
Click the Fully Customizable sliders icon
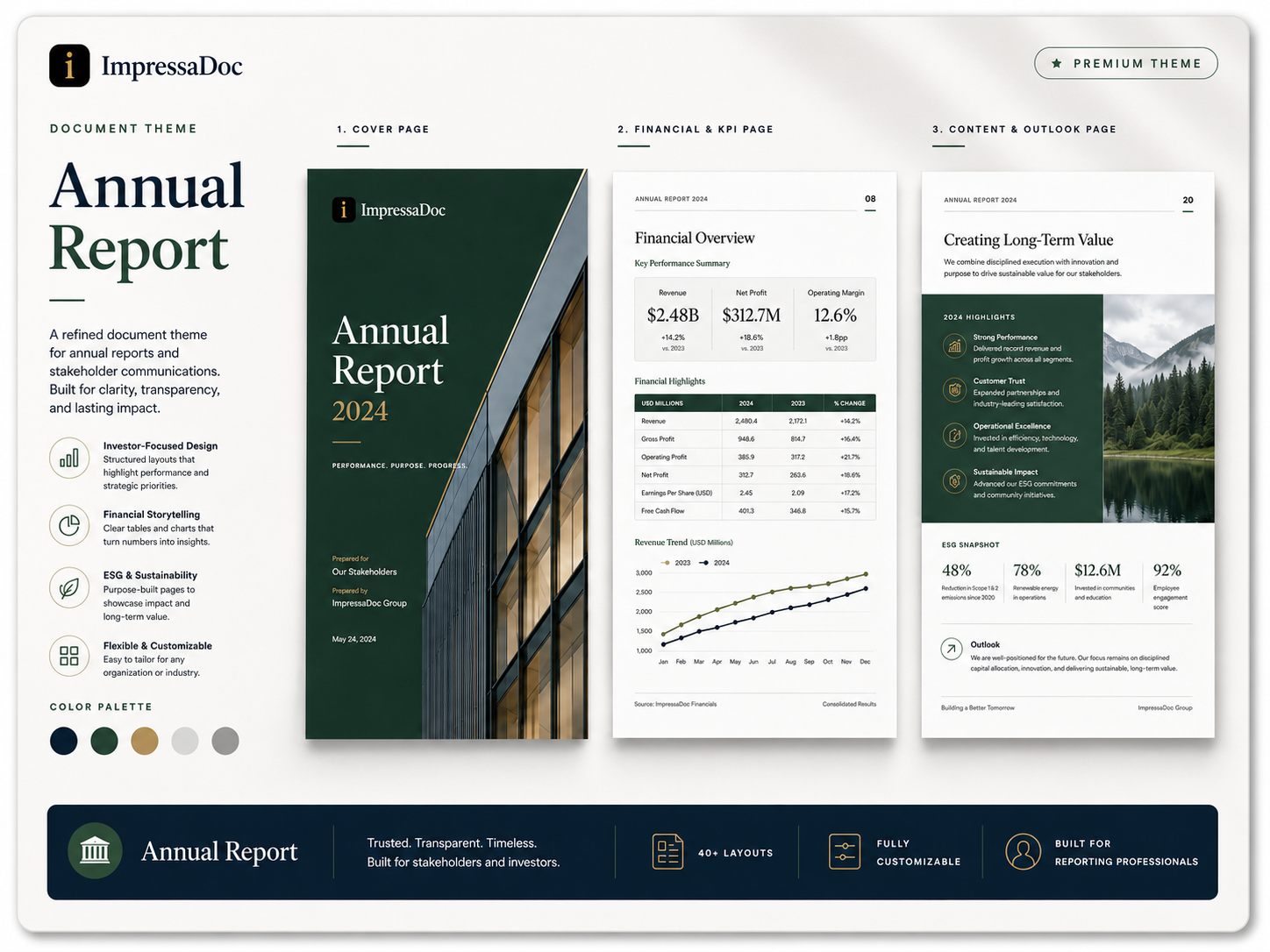[845, 852]
